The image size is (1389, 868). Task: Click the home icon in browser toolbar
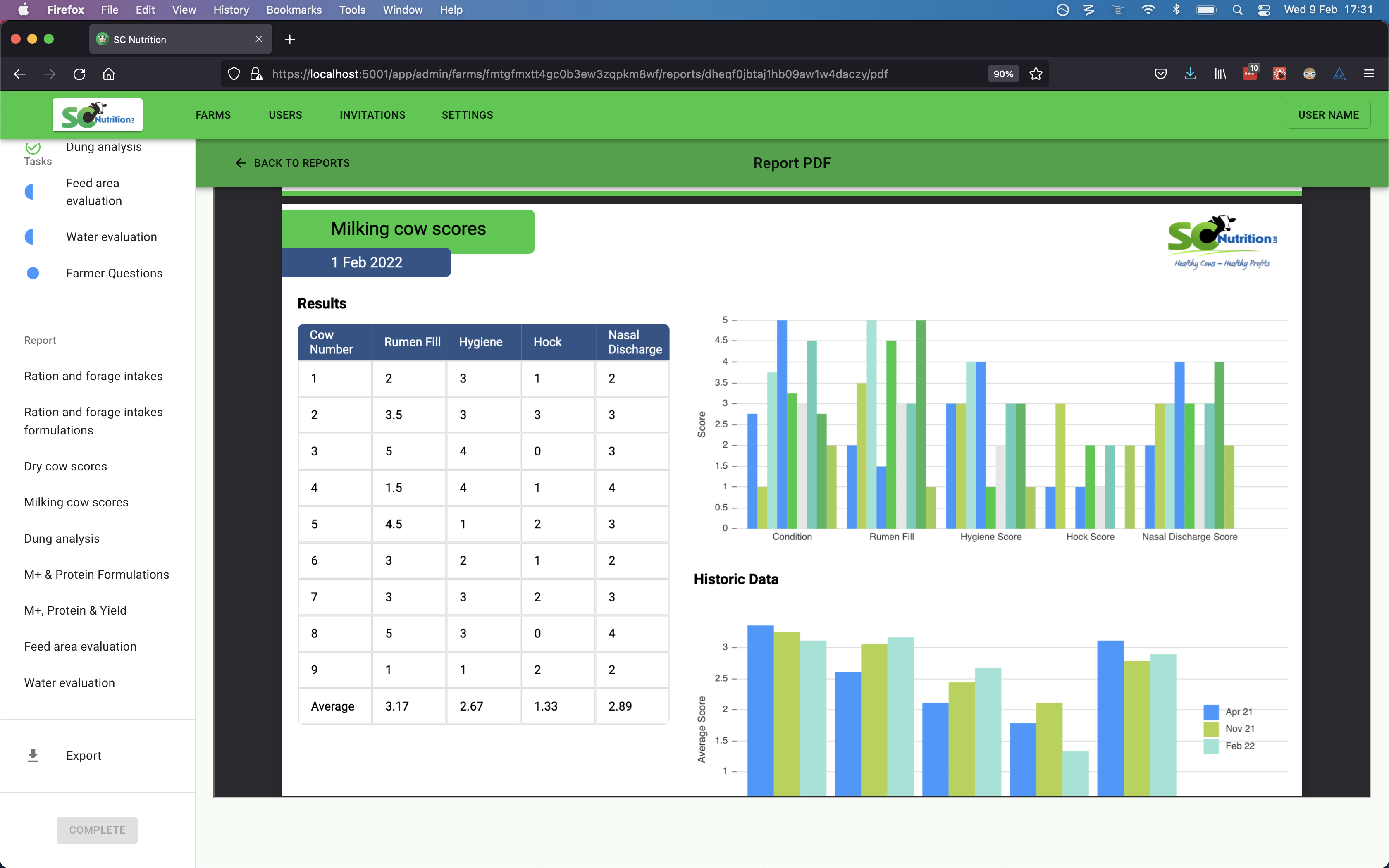point(109,74)
